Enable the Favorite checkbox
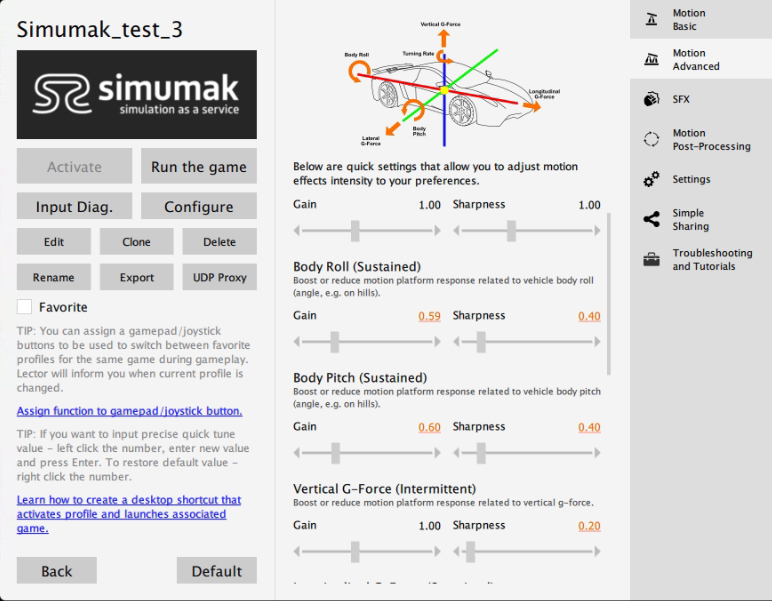772x601 pixels. pos(25,307)
